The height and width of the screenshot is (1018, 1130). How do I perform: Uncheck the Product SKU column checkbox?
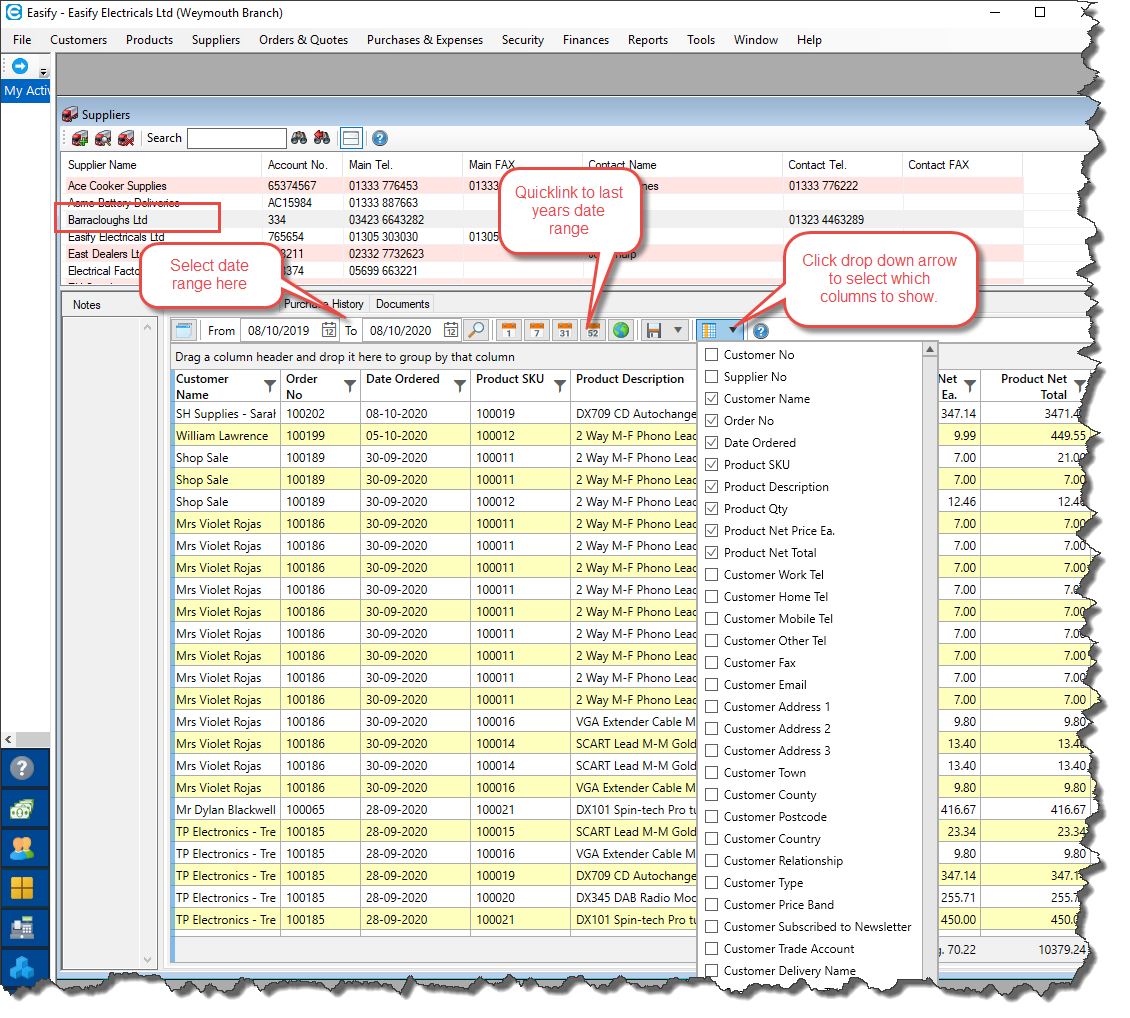(x=712, y=465)
